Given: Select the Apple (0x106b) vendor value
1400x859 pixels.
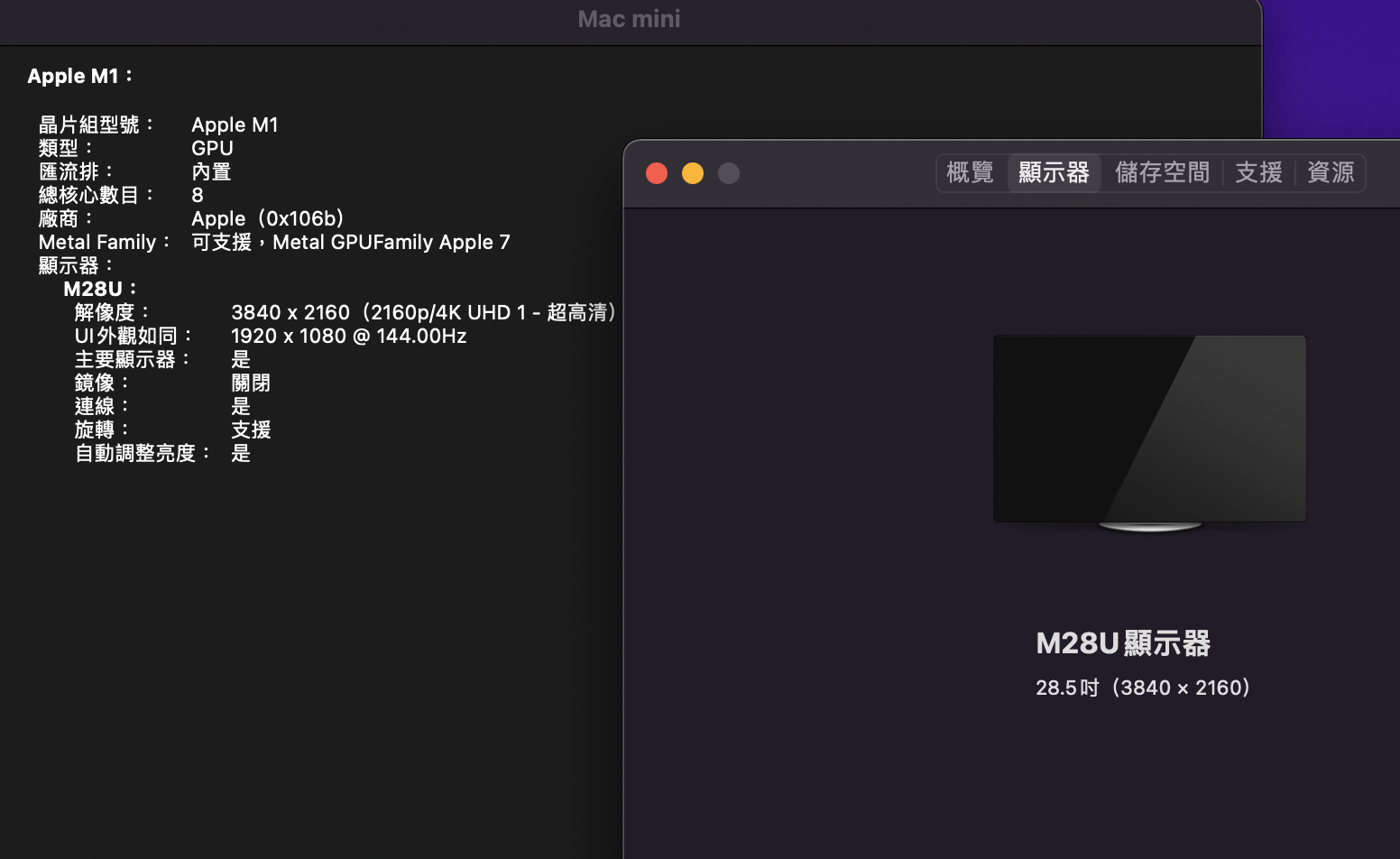Looking at the screenshot, I should point(268,218).
